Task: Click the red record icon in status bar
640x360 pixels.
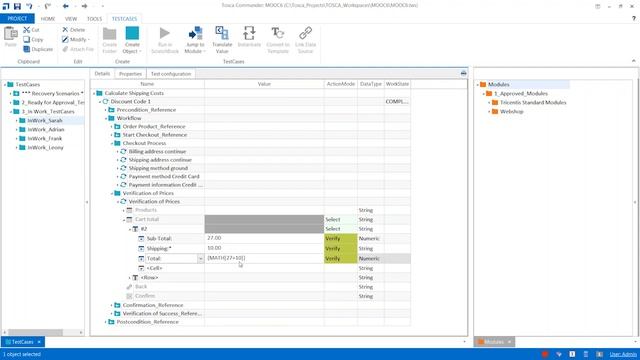Action: tap(544, 354)
